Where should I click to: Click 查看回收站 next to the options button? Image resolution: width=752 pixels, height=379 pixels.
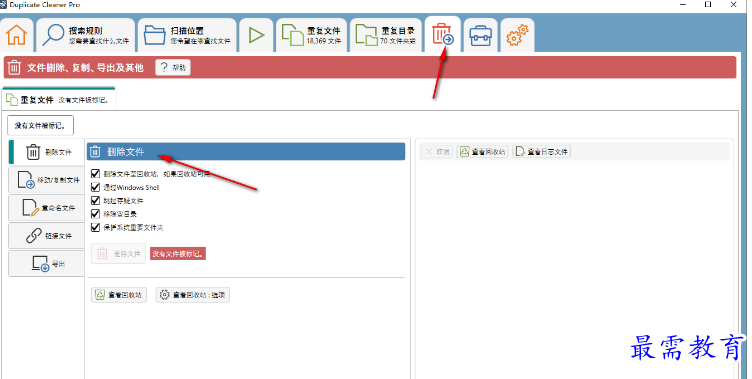click(x=118, y=295)
